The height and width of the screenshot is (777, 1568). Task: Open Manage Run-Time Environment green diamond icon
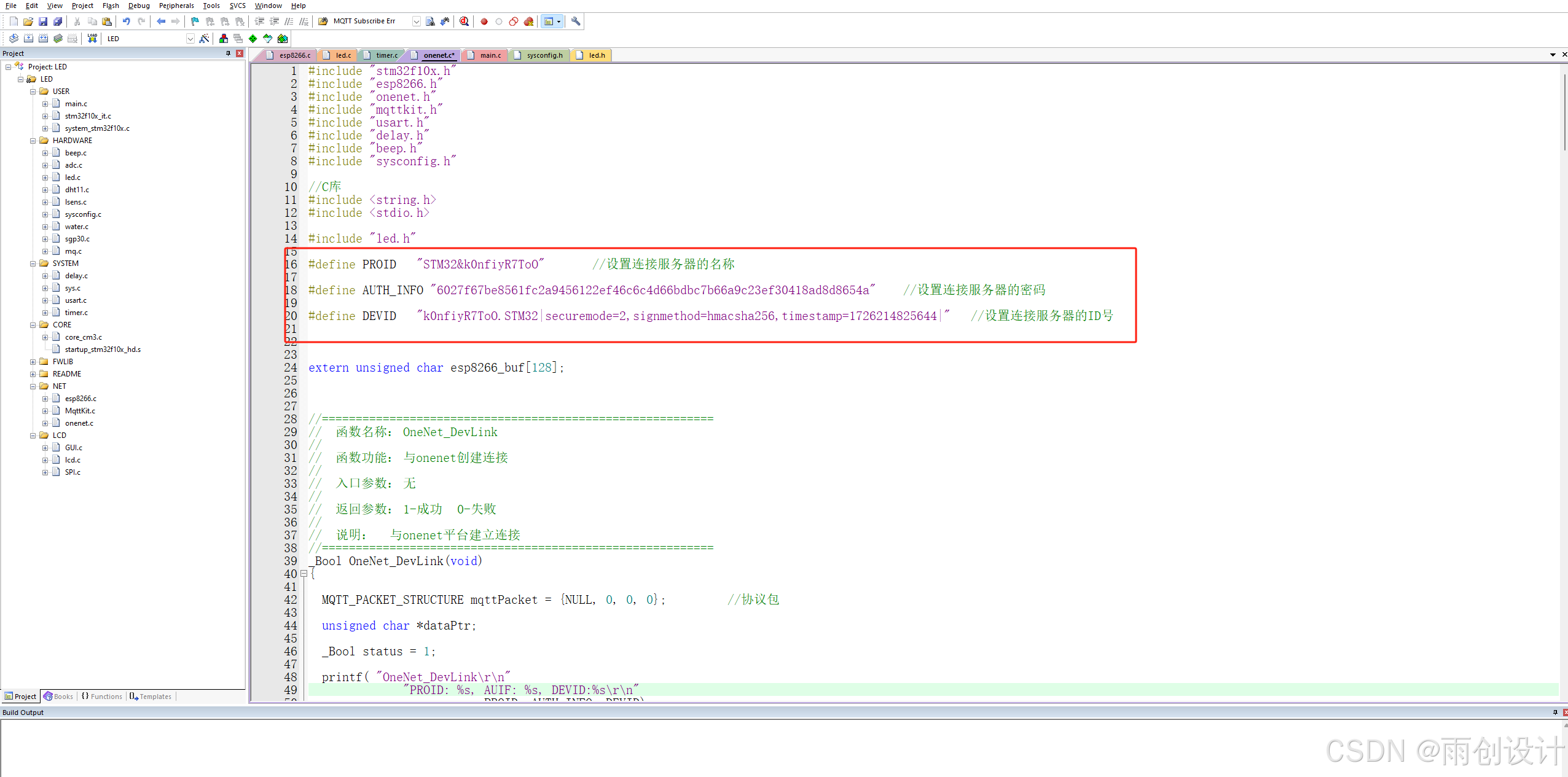[253, 39]
